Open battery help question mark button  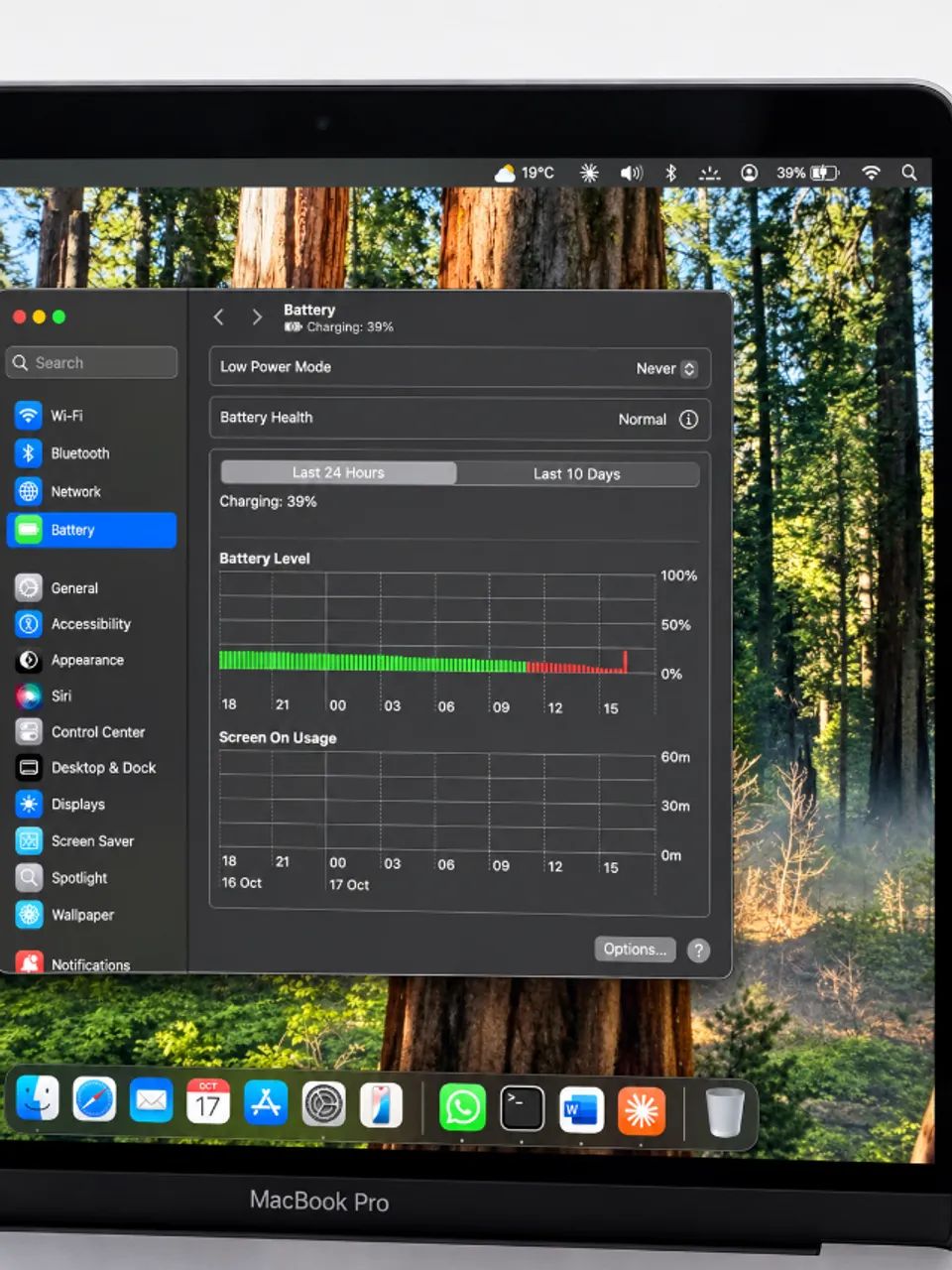pyautogui.click(x=698, y=951)
